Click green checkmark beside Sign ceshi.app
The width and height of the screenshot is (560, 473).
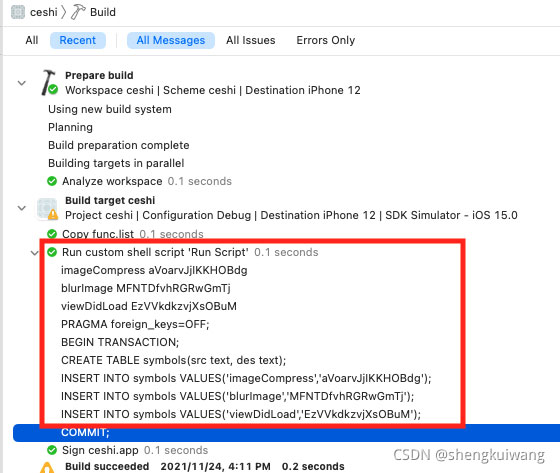[52, 450]
